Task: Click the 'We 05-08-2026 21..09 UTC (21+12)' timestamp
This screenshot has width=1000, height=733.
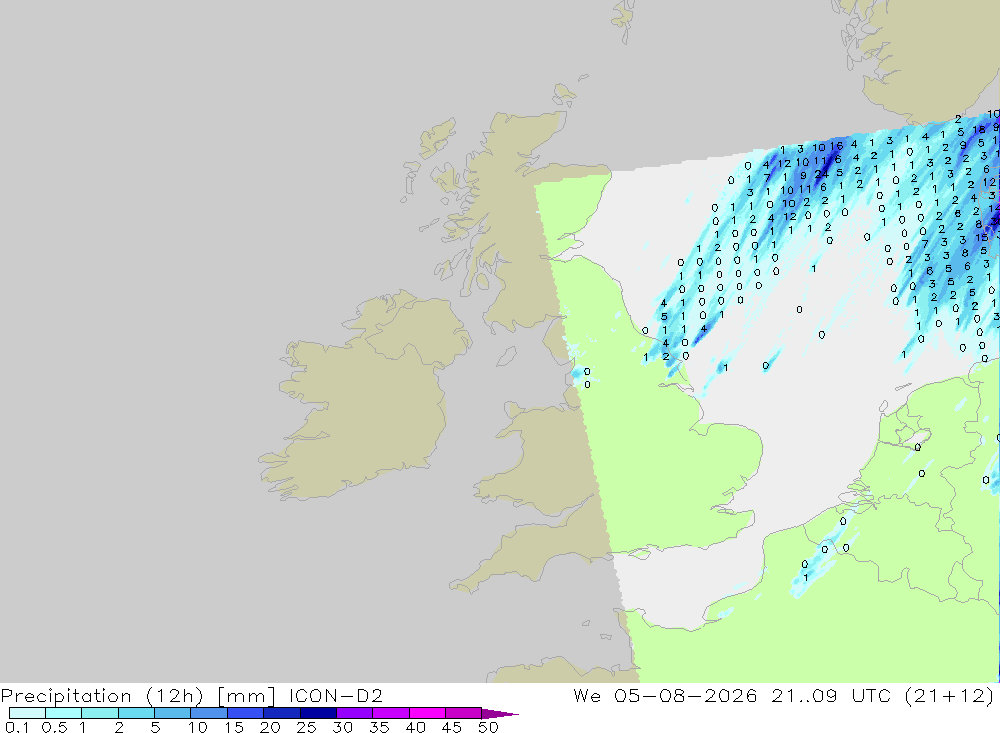Action: [783, 696]
